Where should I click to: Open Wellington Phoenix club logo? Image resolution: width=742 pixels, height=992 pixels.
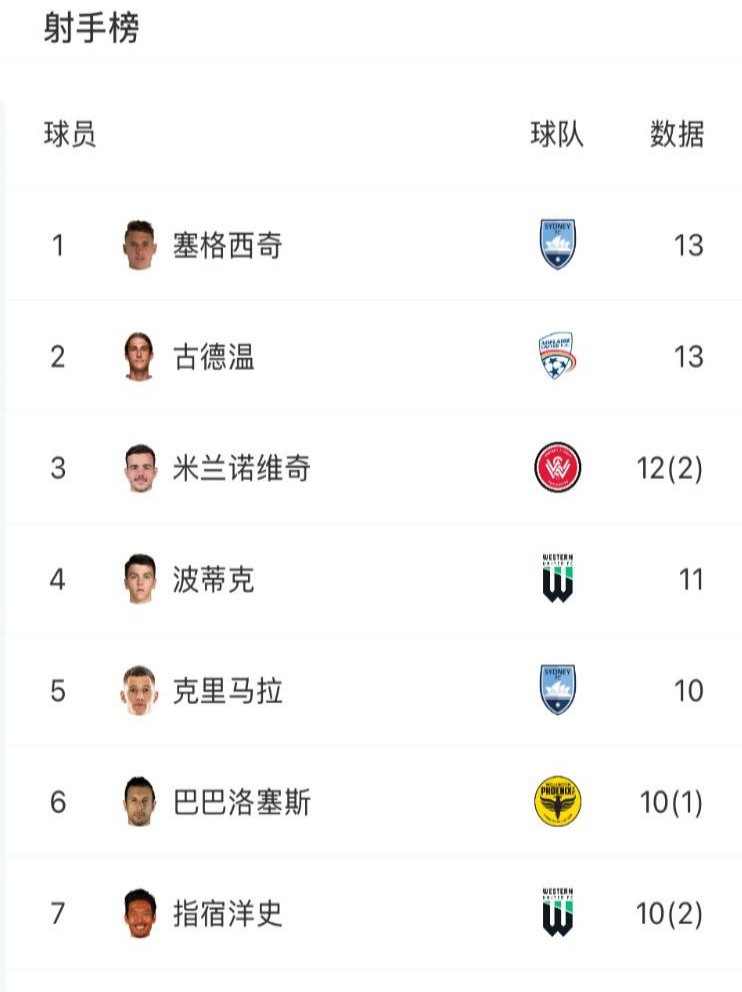(x=557, y=802)
